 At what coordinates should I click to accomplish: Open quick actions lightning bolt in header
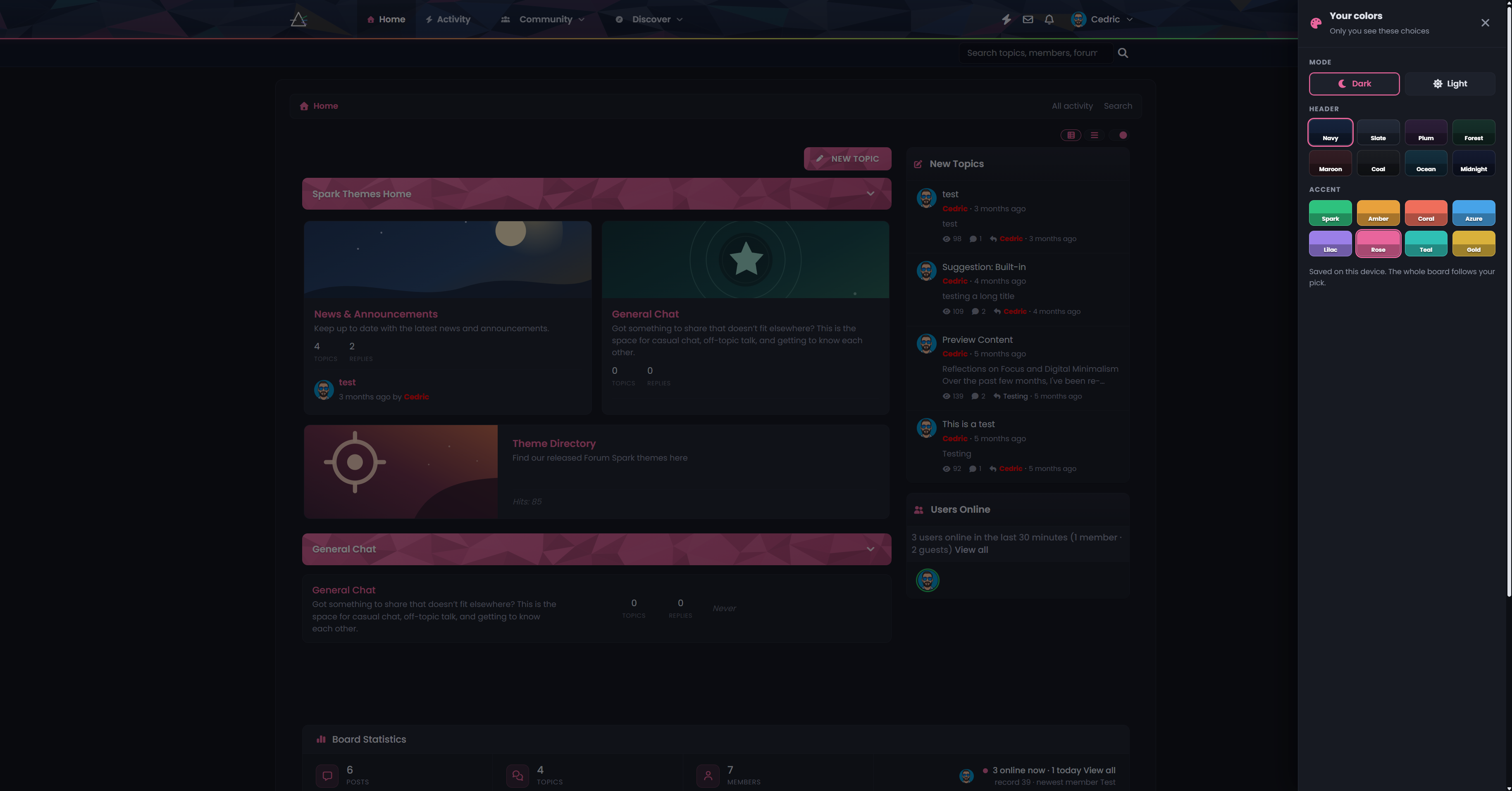tap(1006, 19)
